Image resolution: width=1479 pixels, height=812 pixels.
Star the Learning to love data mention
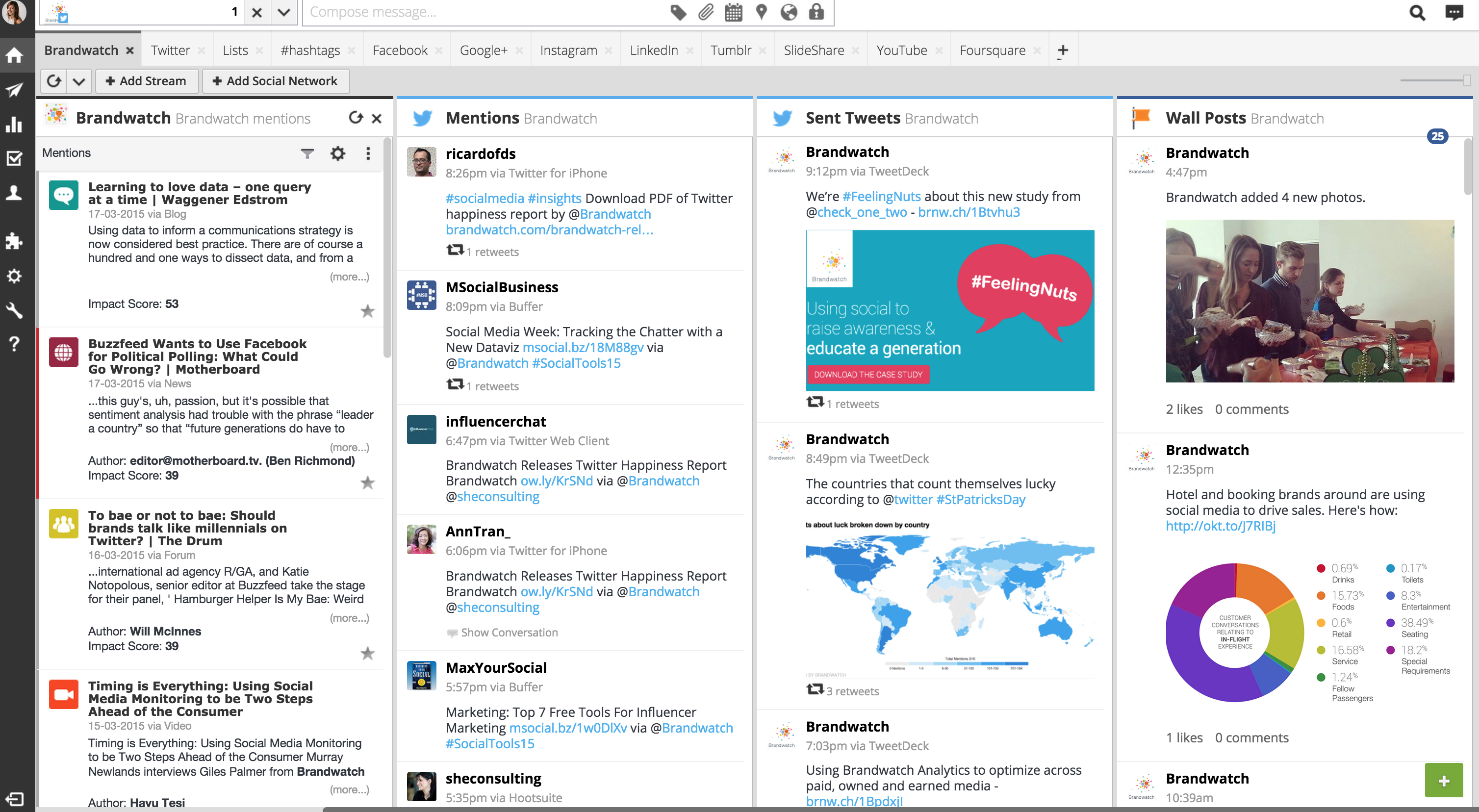(367, 311)
